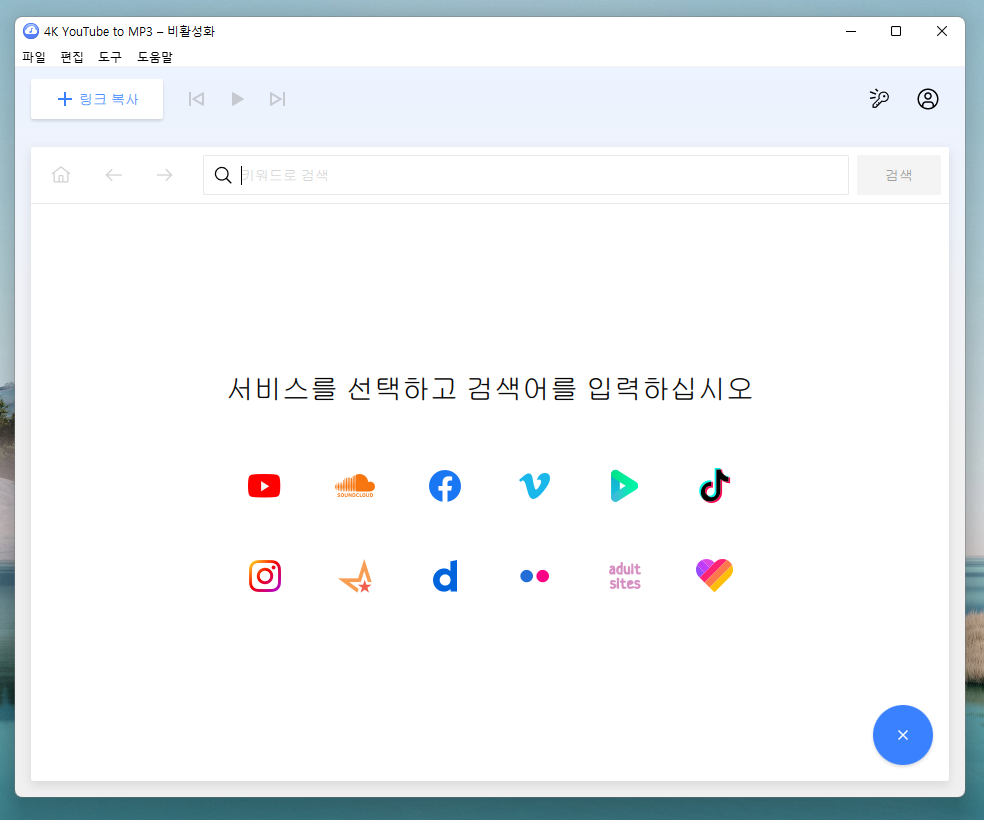Pick the Vimeo service icon
Image resolution: width=984 pixels, height=820 pixels.
pos(535,486)
